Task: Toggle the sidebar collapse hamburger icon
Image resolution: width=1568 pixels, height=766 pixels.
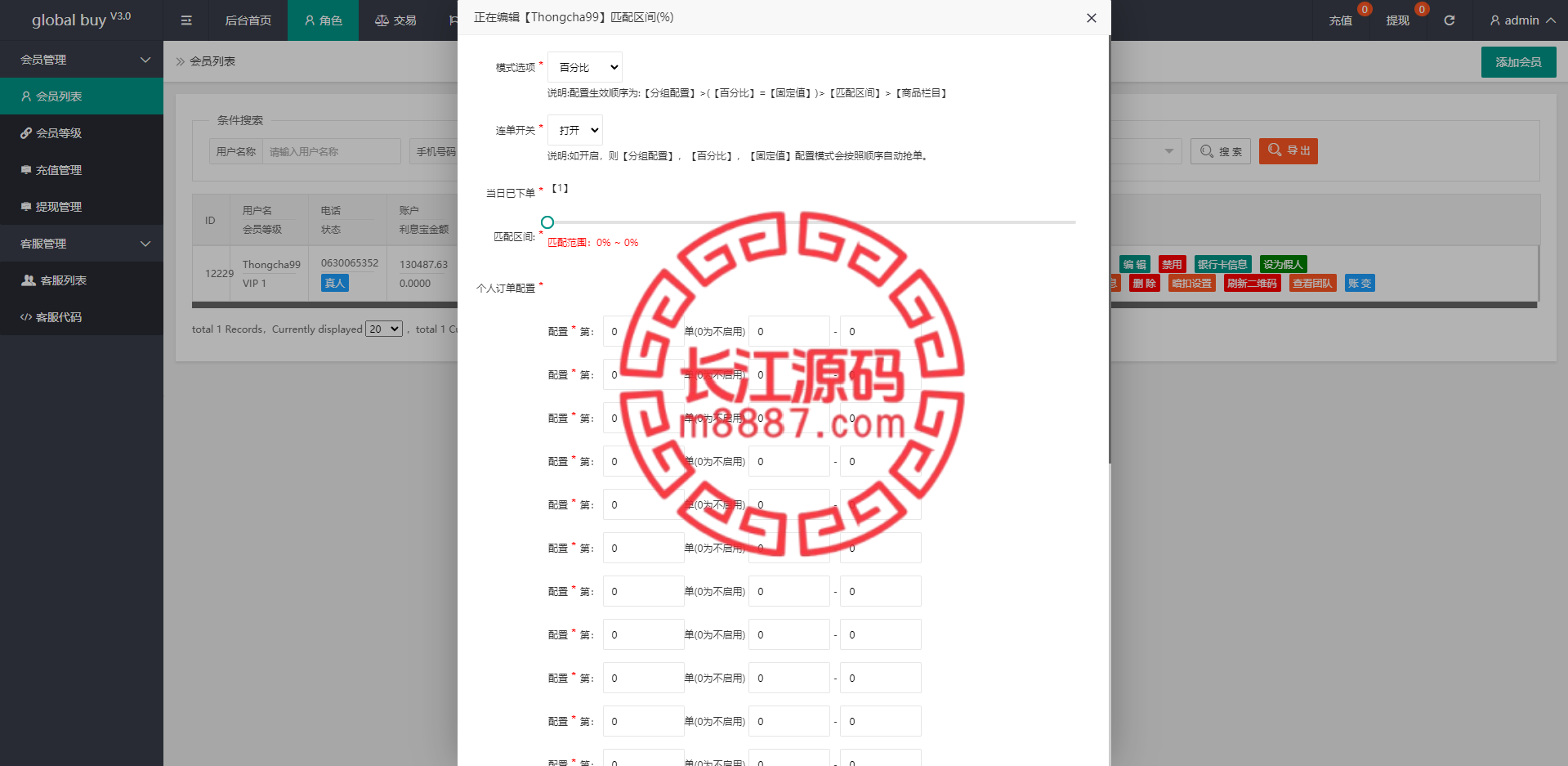Action: pos(186,20)
